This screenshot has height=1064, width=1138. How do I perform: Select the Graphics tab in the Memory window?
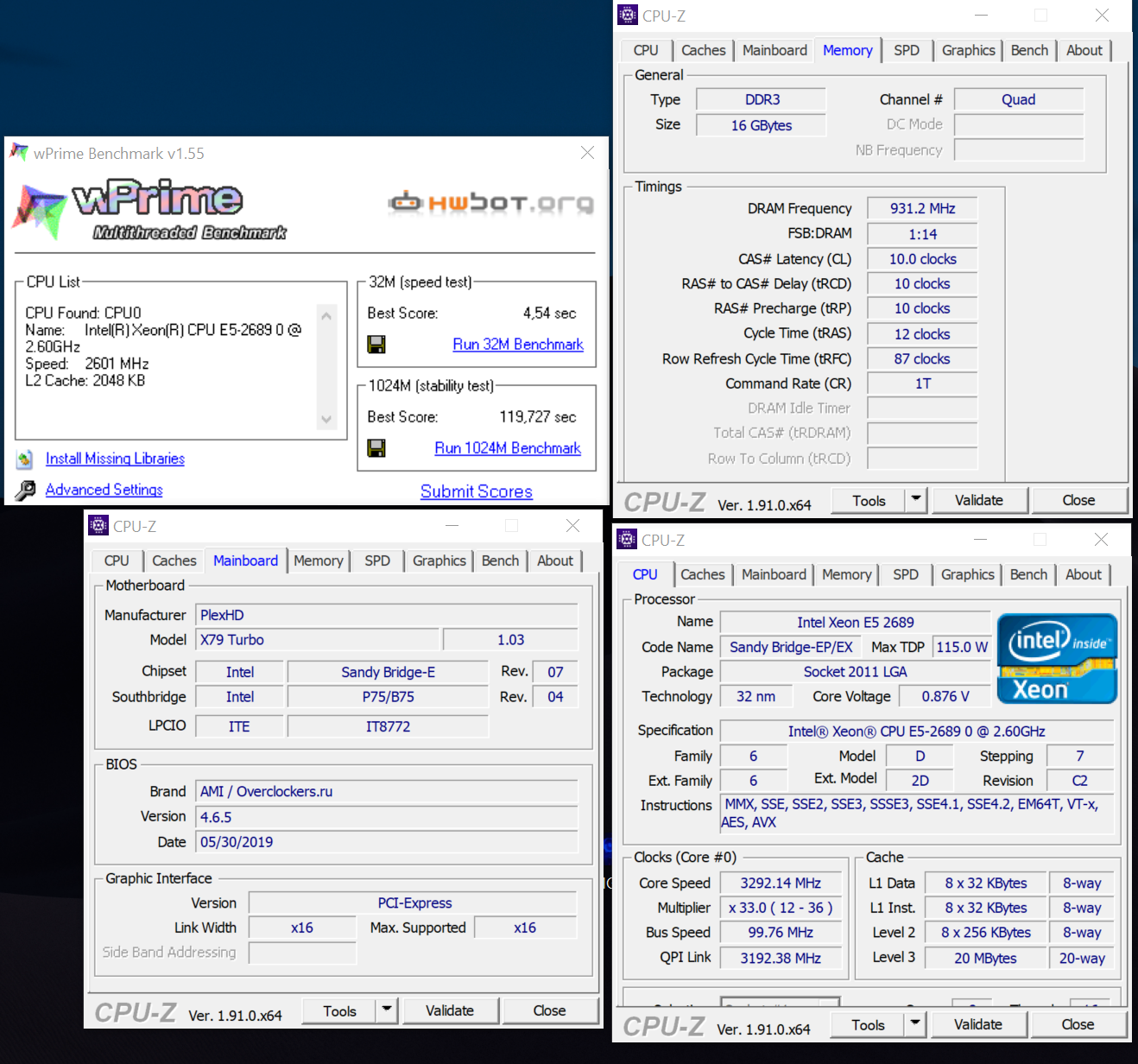tap(968, 50)
